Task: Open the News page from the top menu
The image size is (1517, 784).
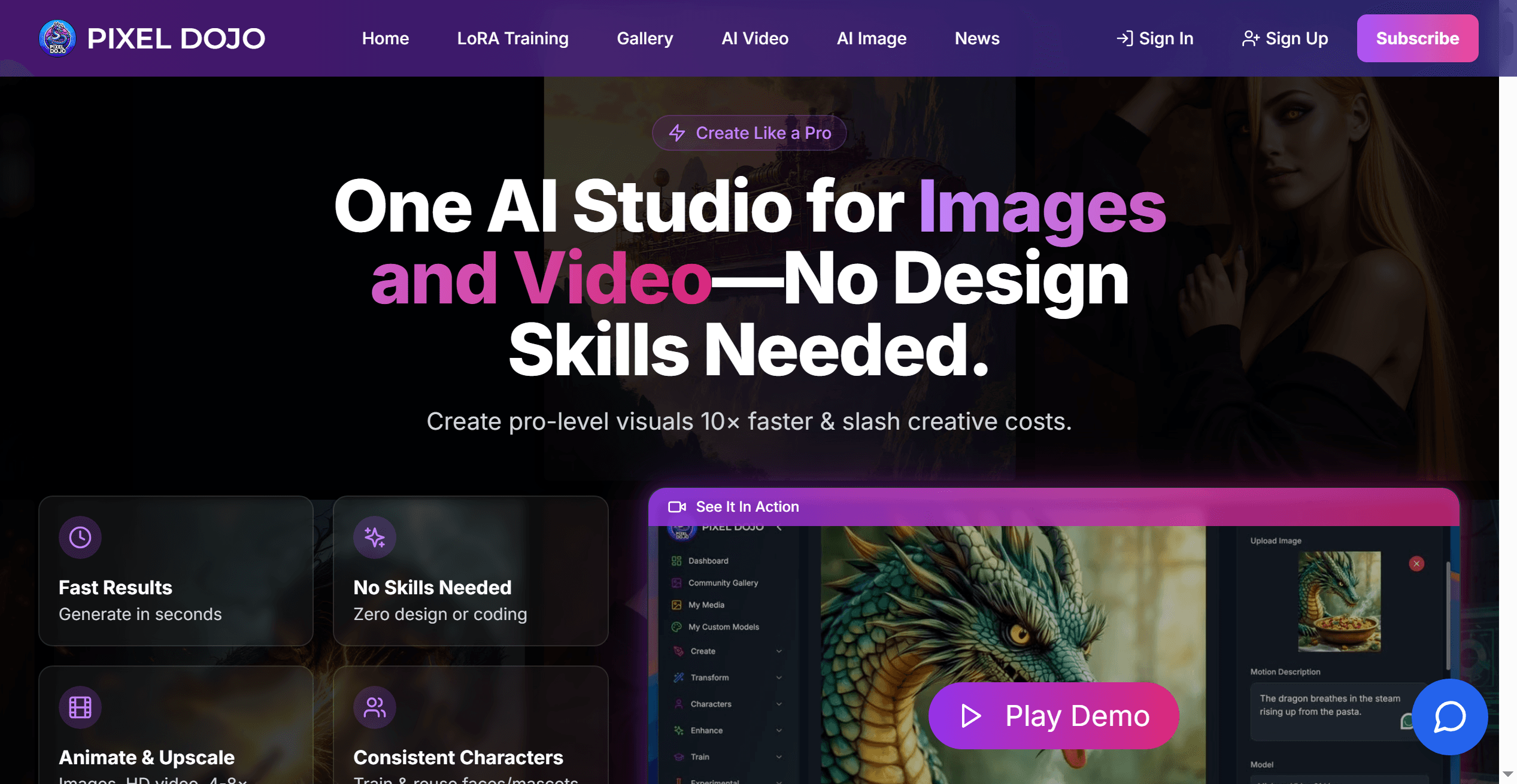Action: (976, 38)
